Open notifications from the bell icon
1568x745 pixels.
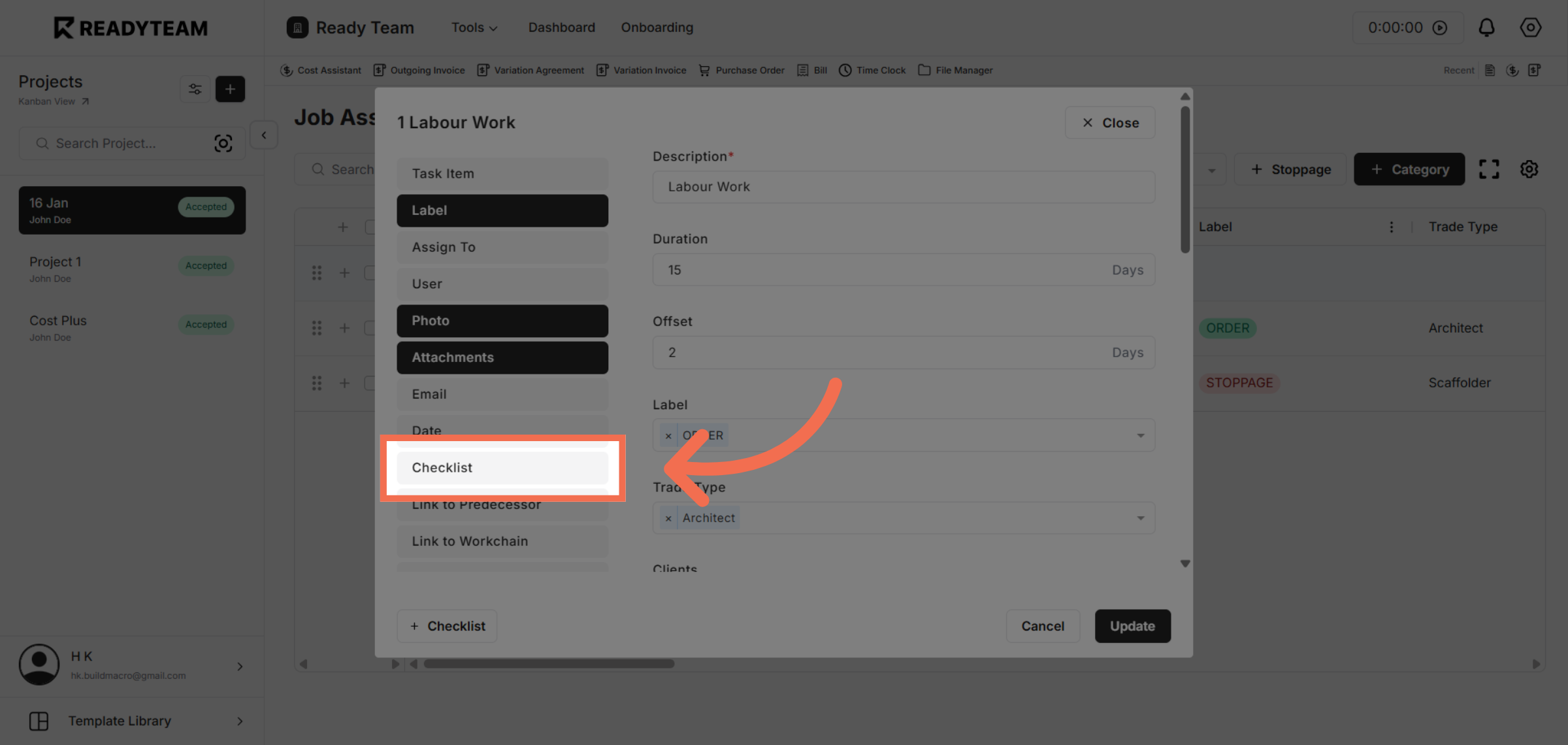click(1487, 27)
